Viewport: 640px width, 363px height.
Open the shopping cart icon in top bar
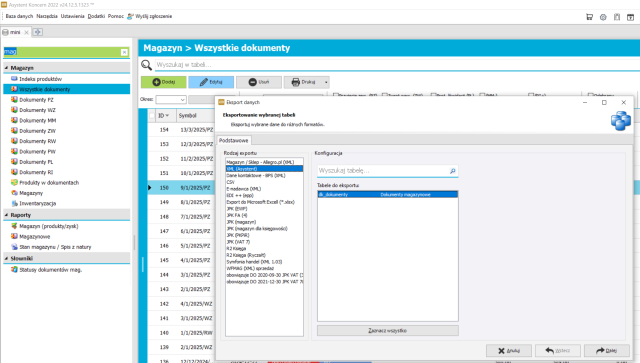pyautogui.click(x=589, y=17)
